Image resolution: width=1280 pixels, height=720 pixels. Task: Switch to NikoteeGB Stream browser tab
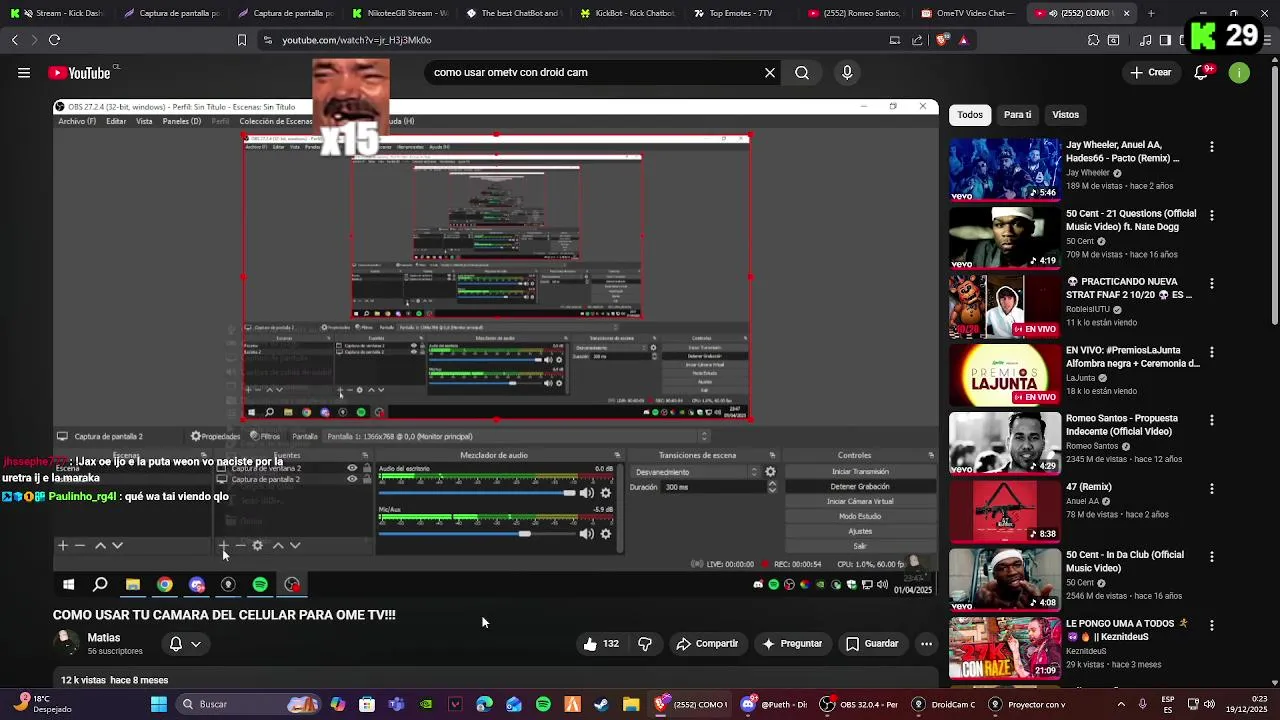point(402,14)
